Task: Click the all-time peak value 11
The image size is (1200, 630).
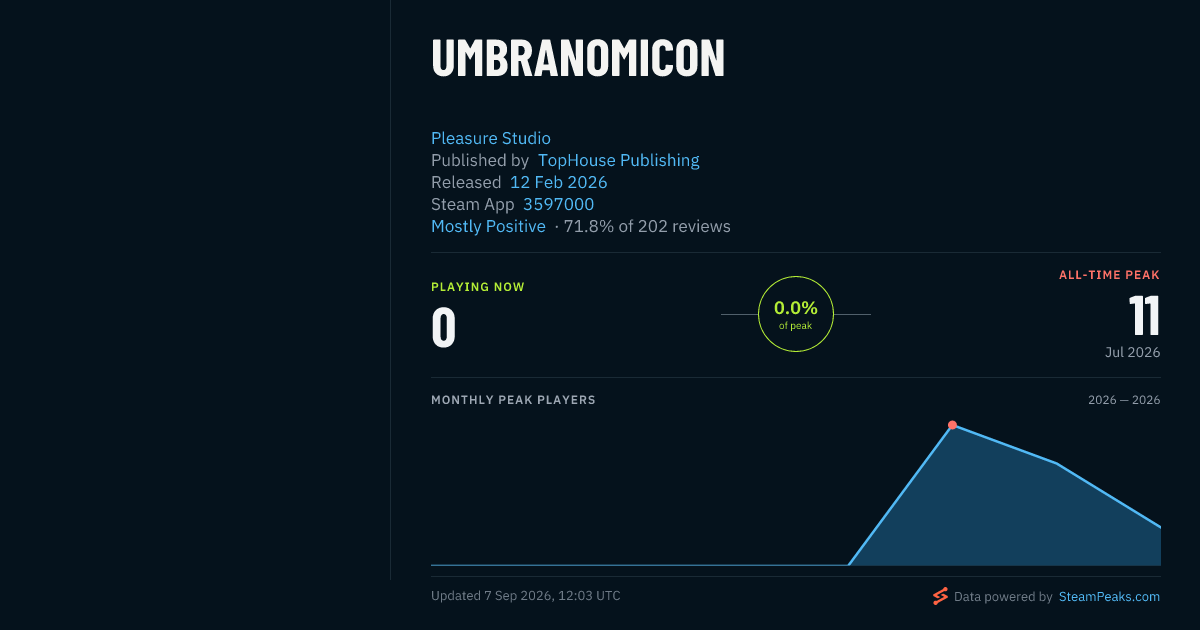Action: click(1144, 316)
